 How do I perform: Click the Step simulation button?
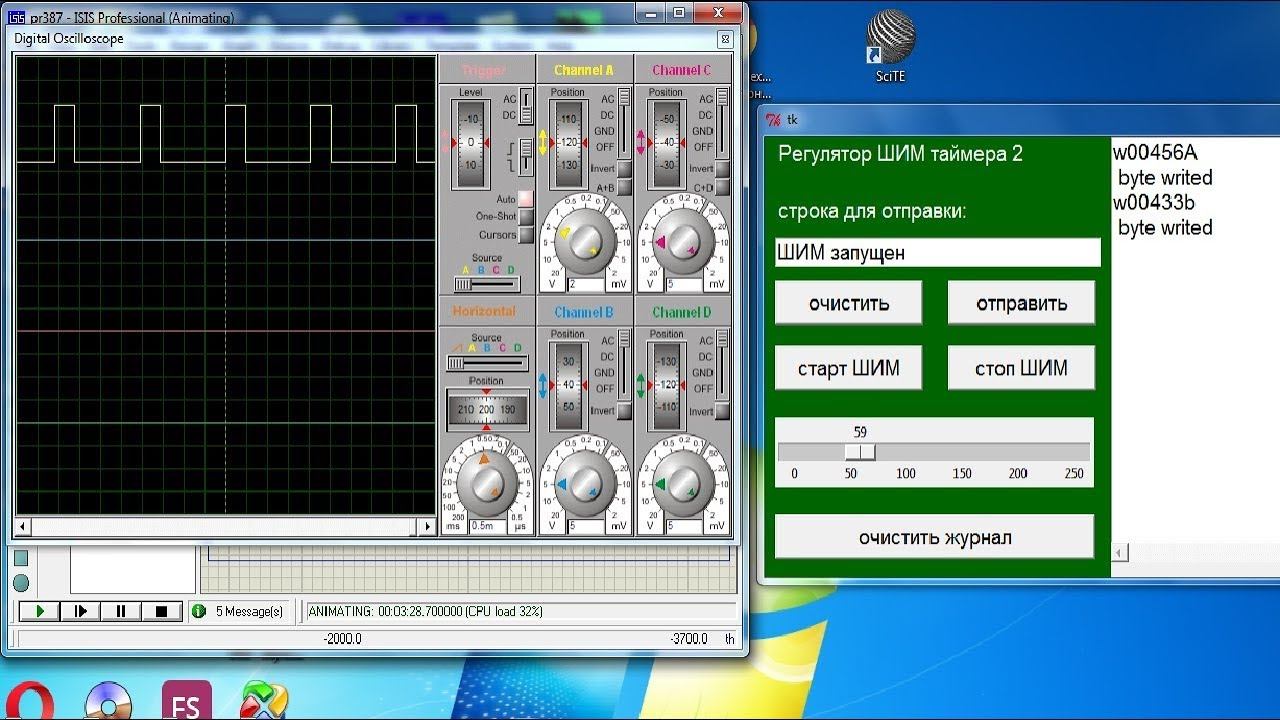pos(81,611)
